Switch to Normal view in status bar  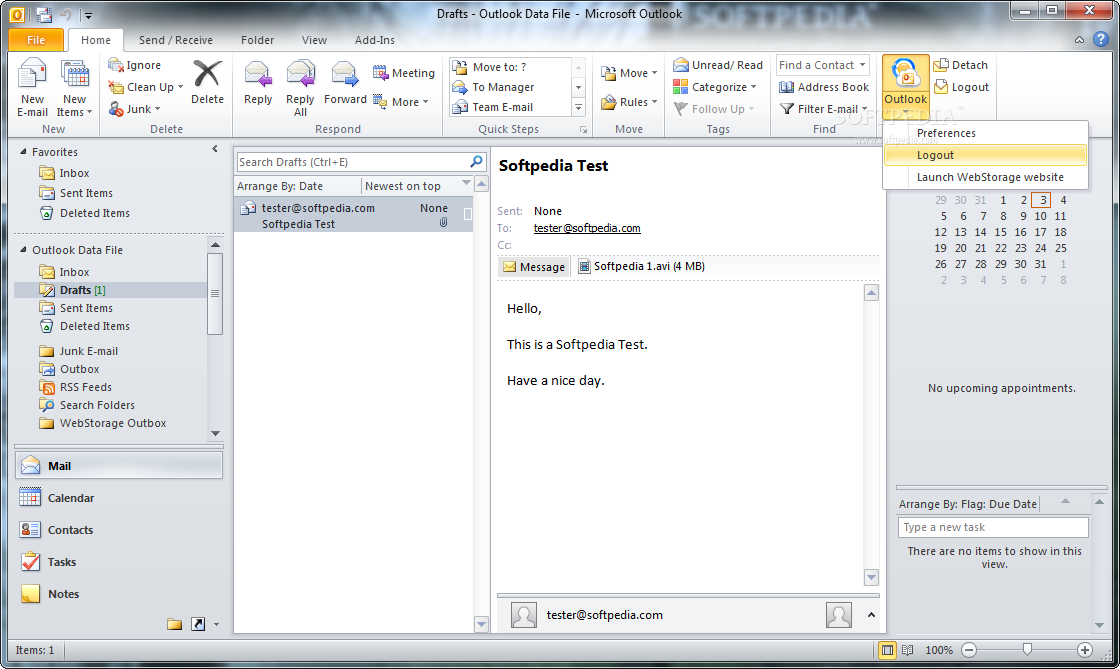(x=887, y=650)
